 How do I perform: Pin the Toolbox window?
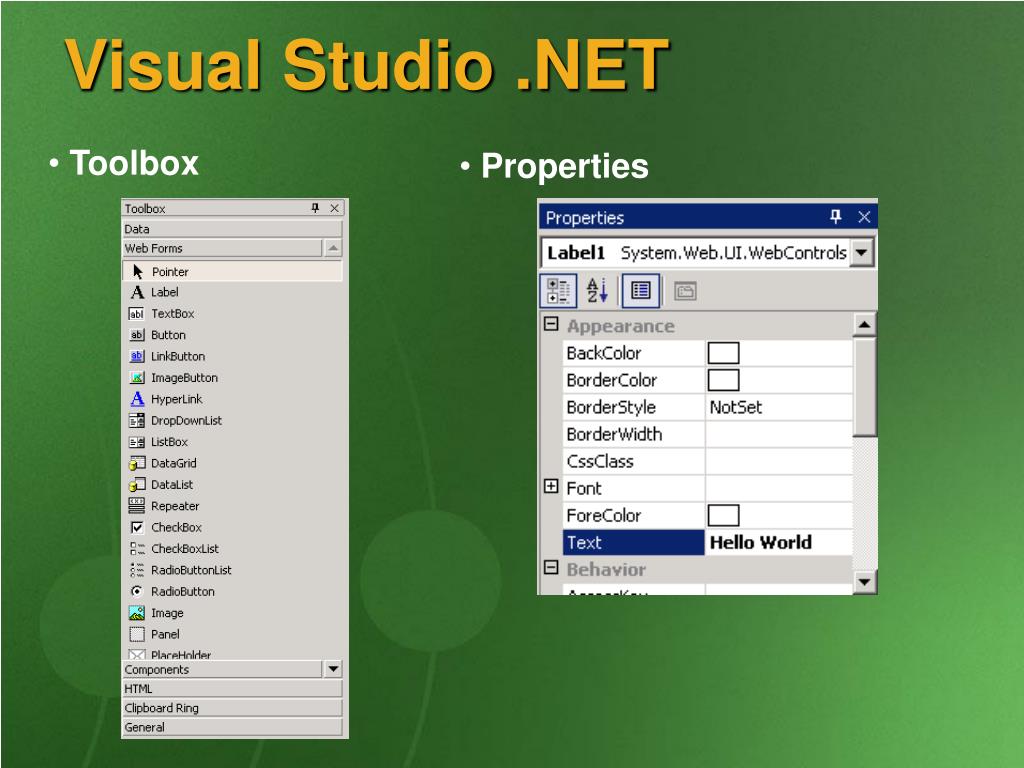[x=315, y=208]
